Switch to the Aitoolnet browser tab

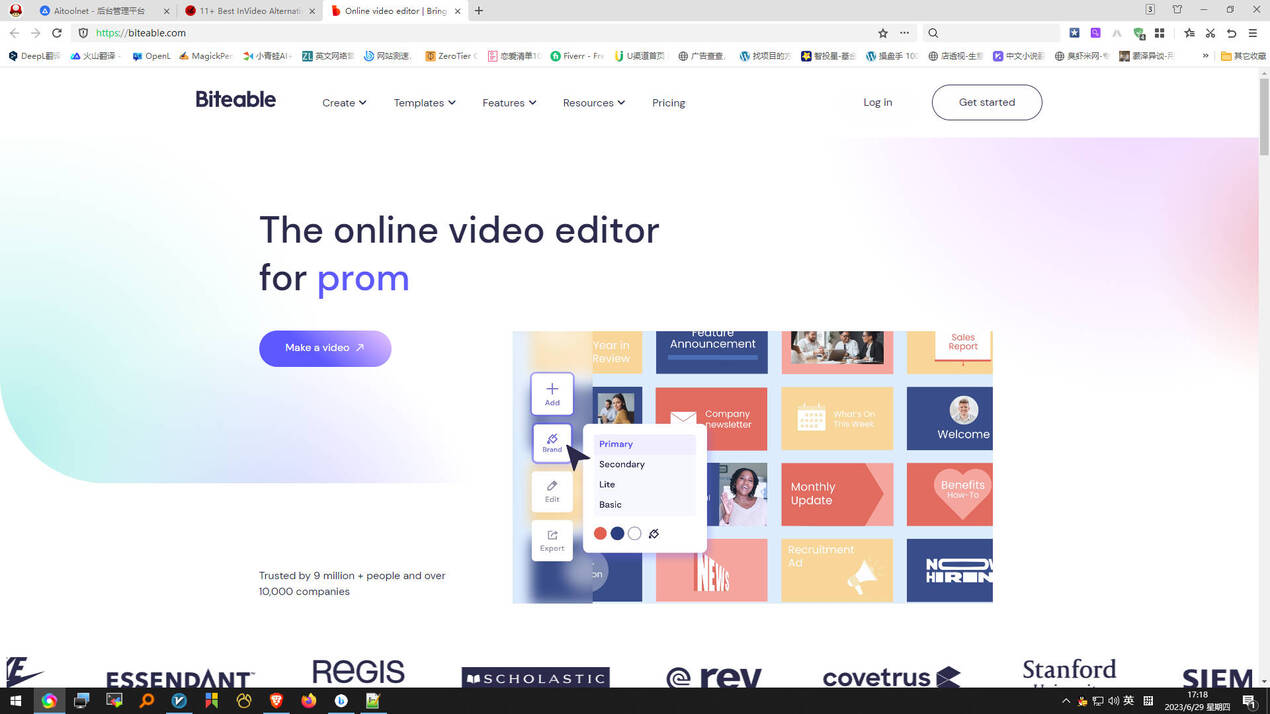(98, 11)
